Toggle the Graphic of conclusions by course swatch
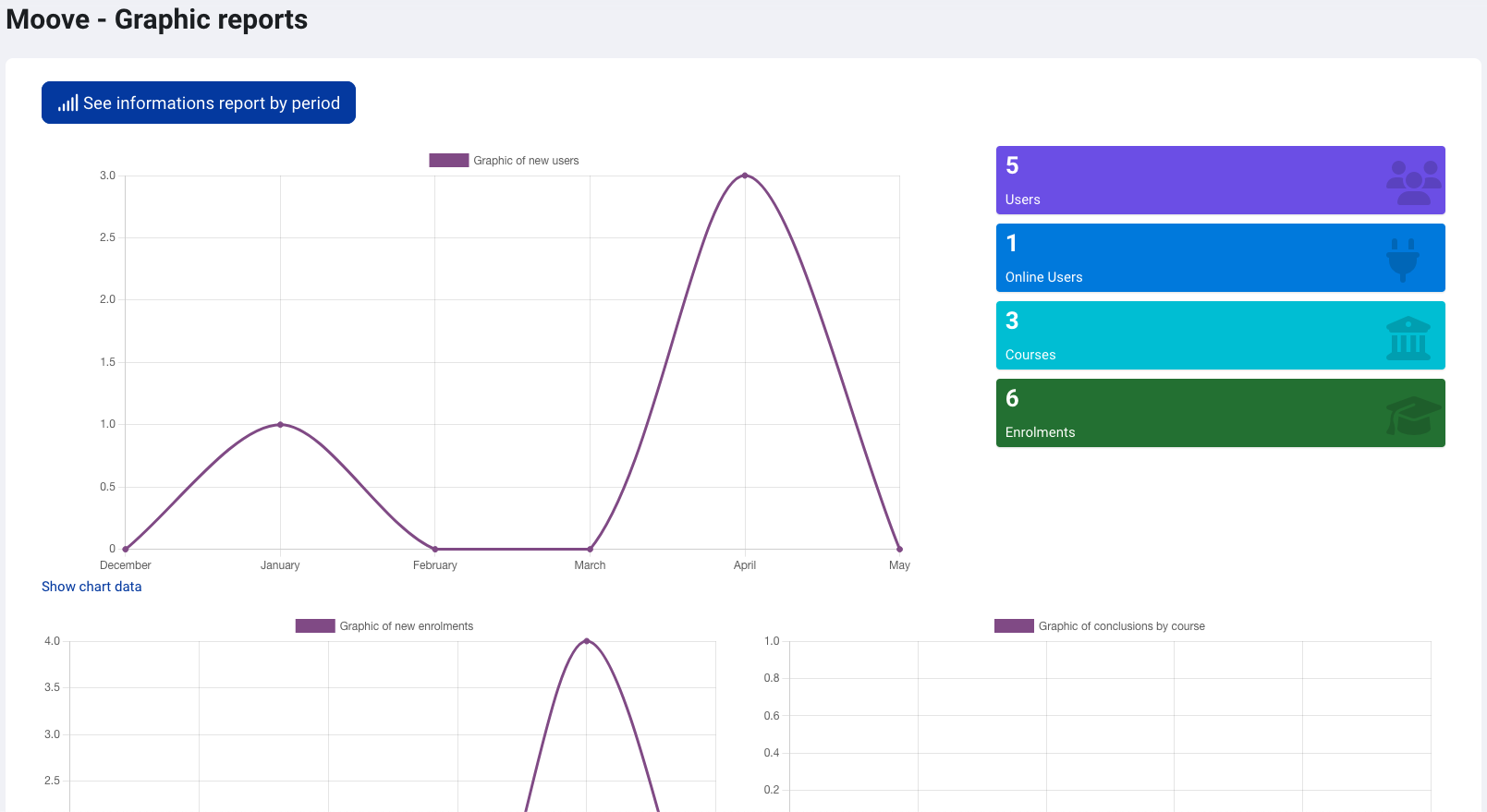 coord(1014,626)
